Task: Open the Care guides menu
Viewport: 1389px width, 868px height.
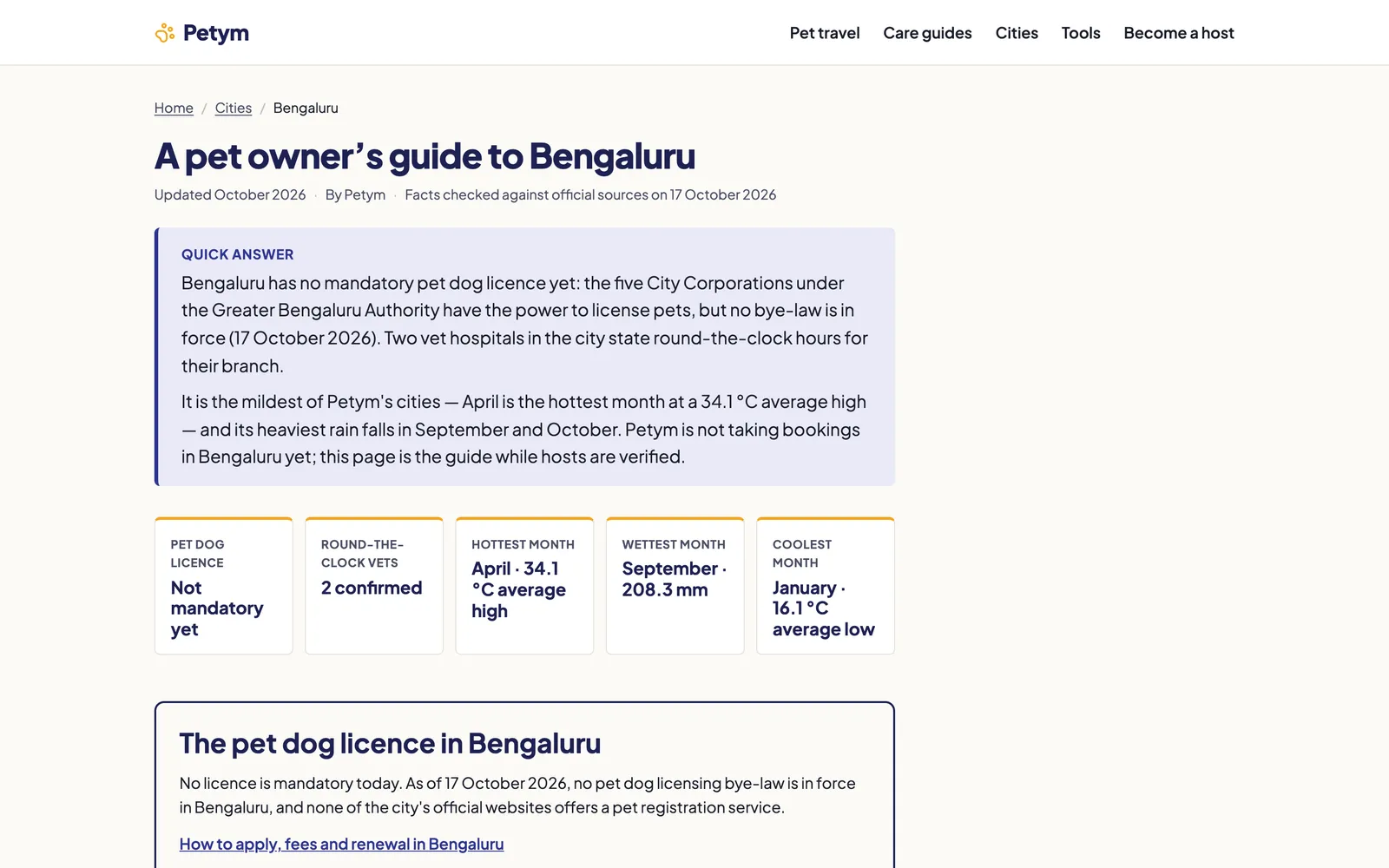Action: (927, 33)
